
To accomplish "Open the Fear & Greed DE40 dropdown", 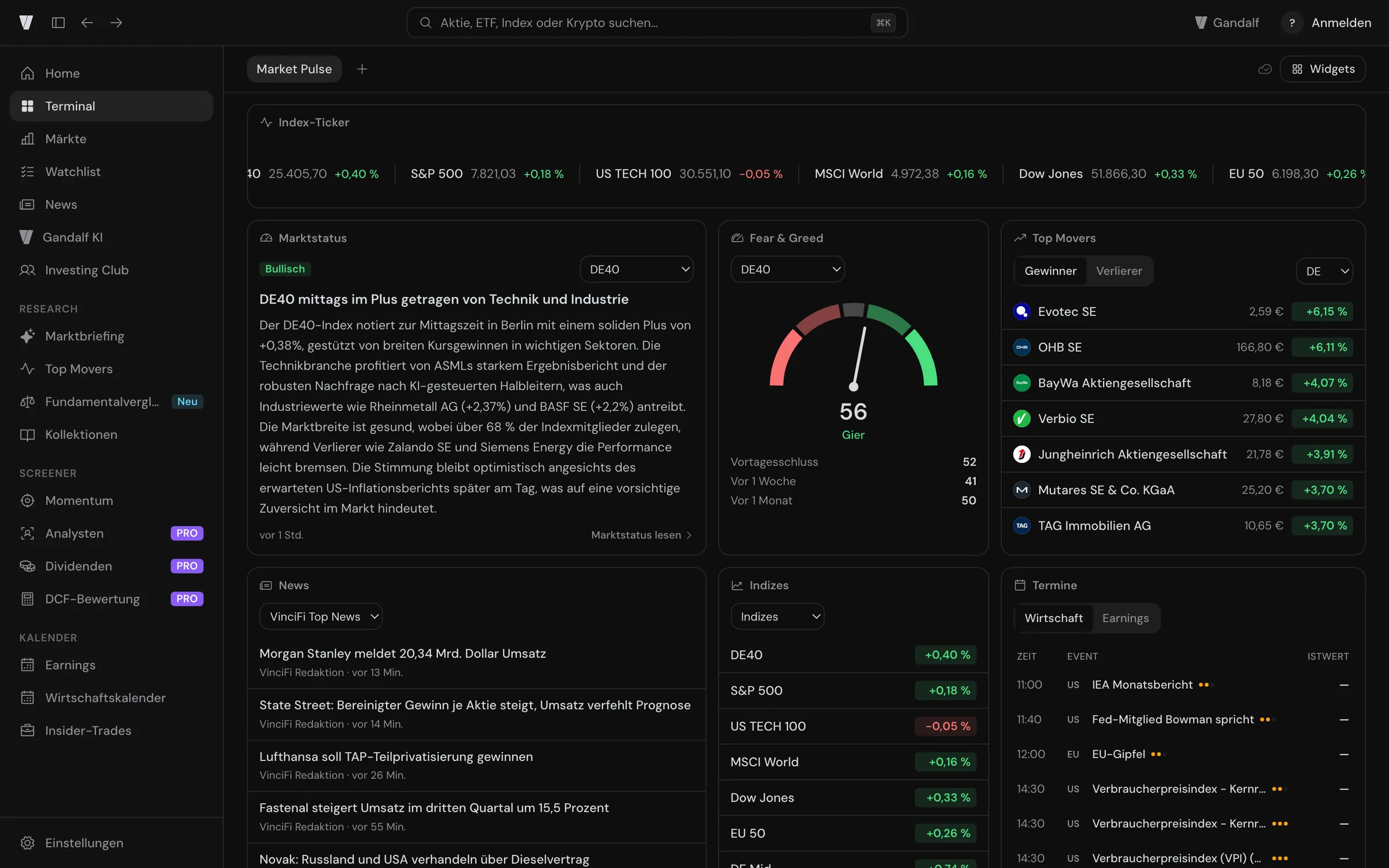I will point(787,269).
